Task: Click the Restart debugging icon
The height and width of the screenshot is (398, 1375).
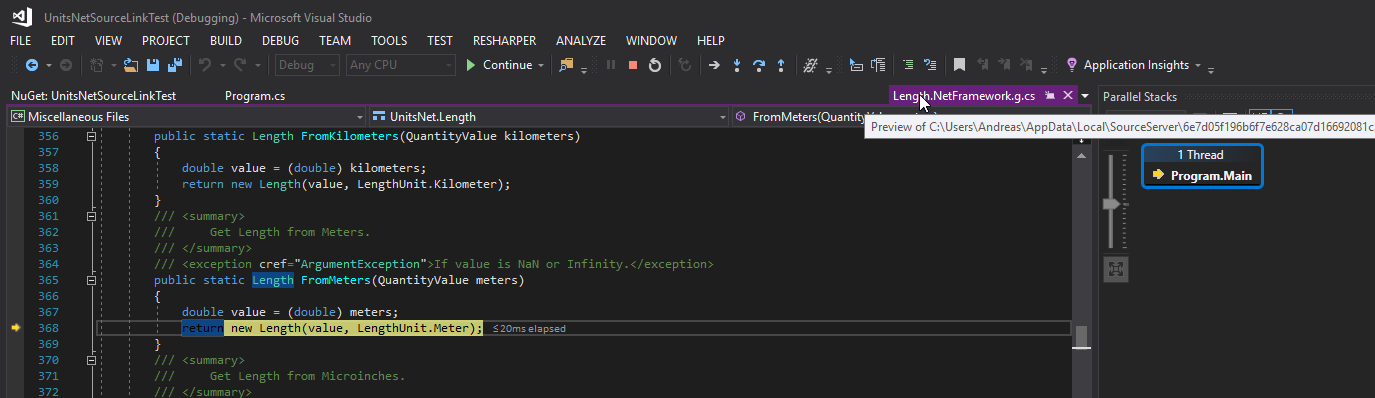Action: (x=654, y=65)
